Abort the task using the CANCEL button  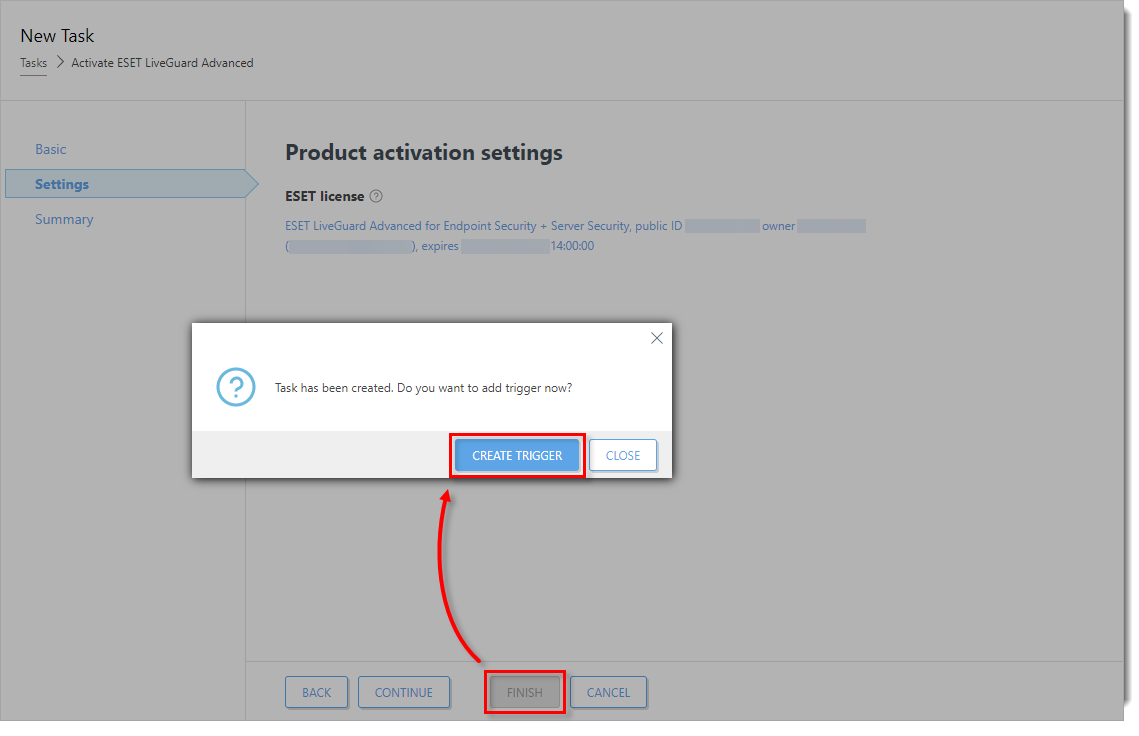[x=608, y=692]
